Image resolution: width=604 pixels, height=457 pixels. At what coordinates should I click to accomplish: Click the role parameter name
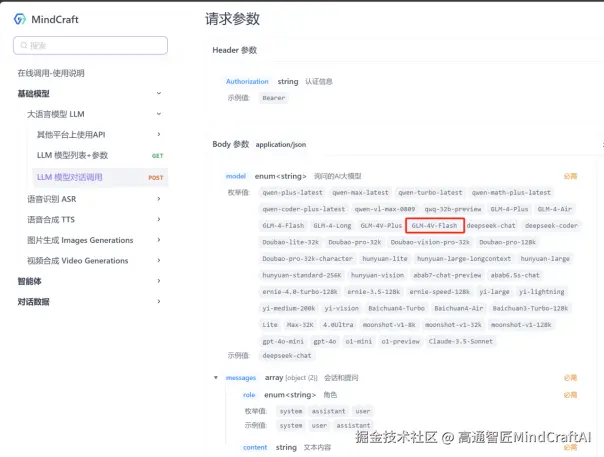tap(249, 395)
